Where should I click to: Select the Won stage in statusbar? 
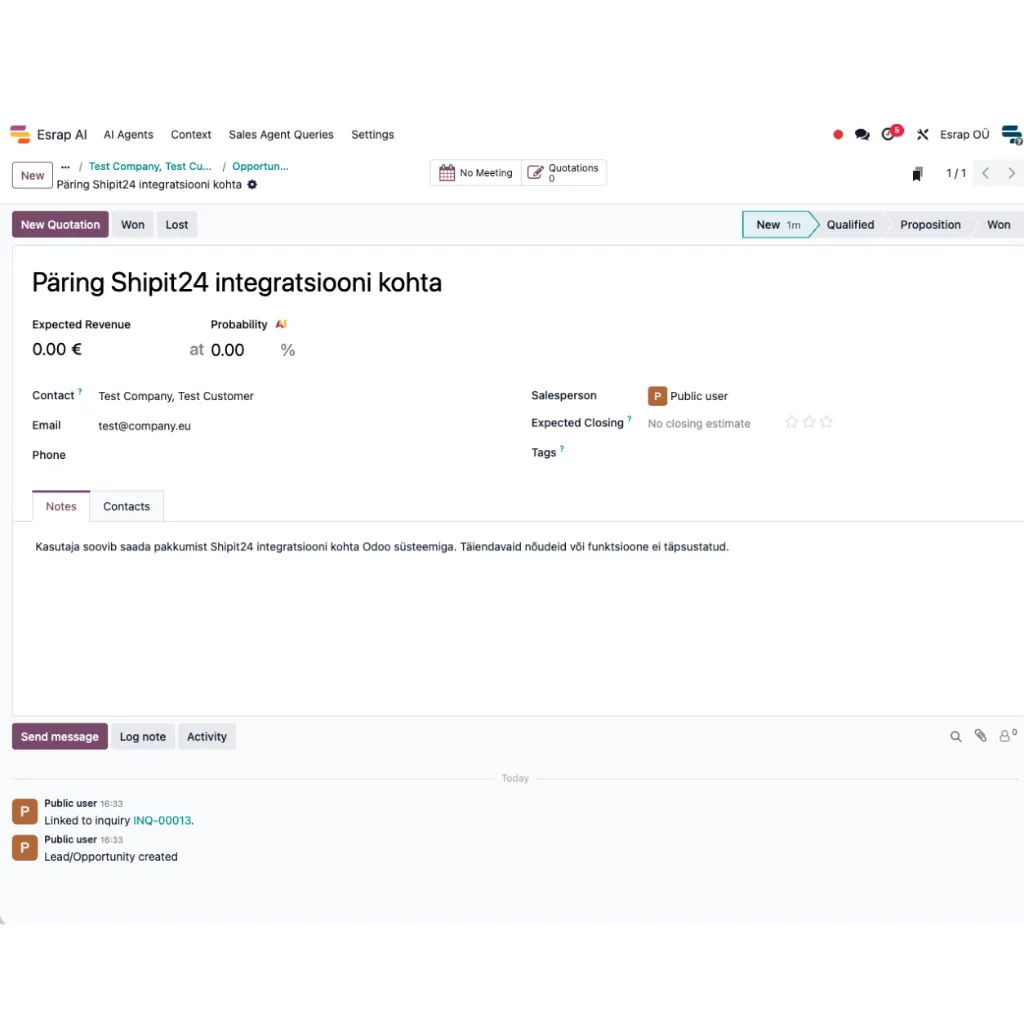[x=999, y=225]
